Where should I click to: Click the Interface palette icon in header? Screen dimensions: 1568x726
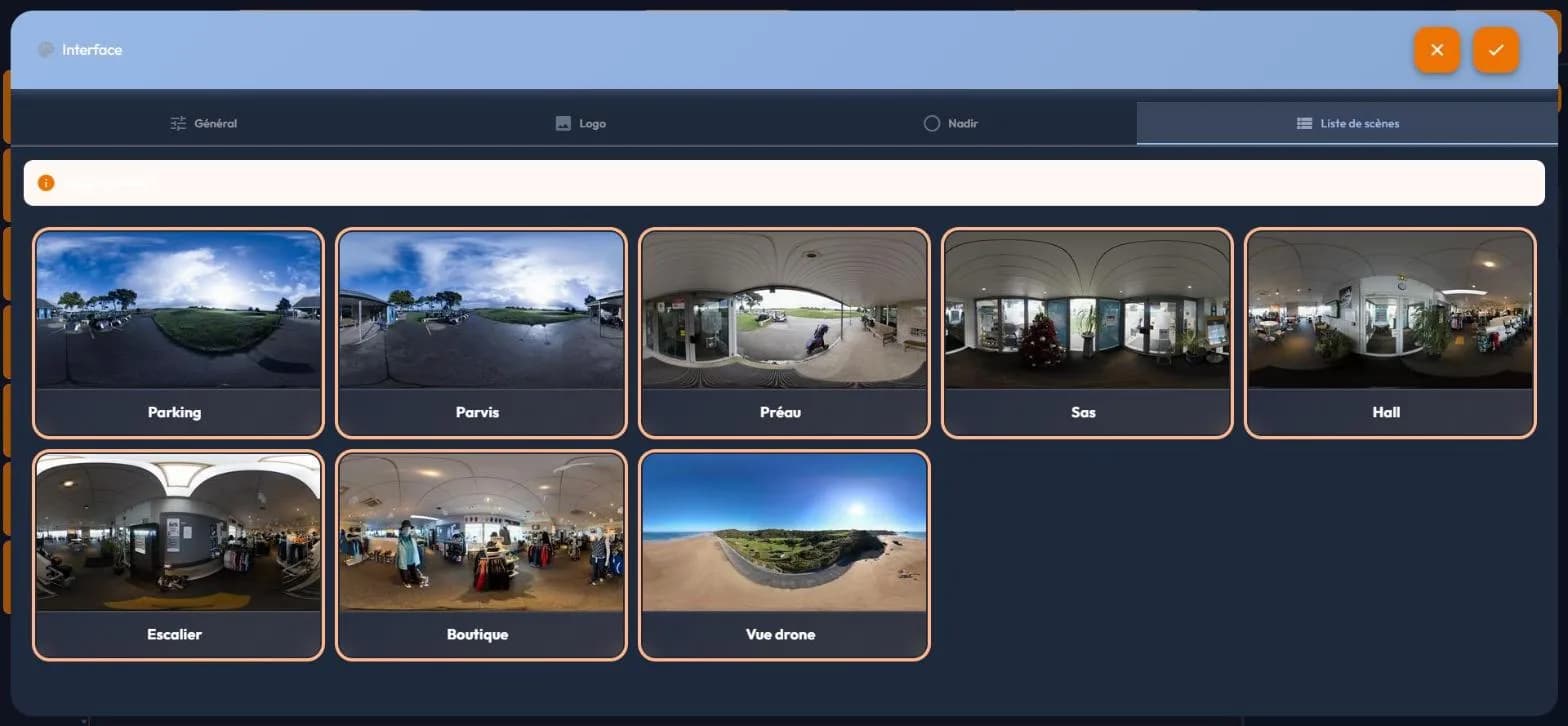pos(46,49)
